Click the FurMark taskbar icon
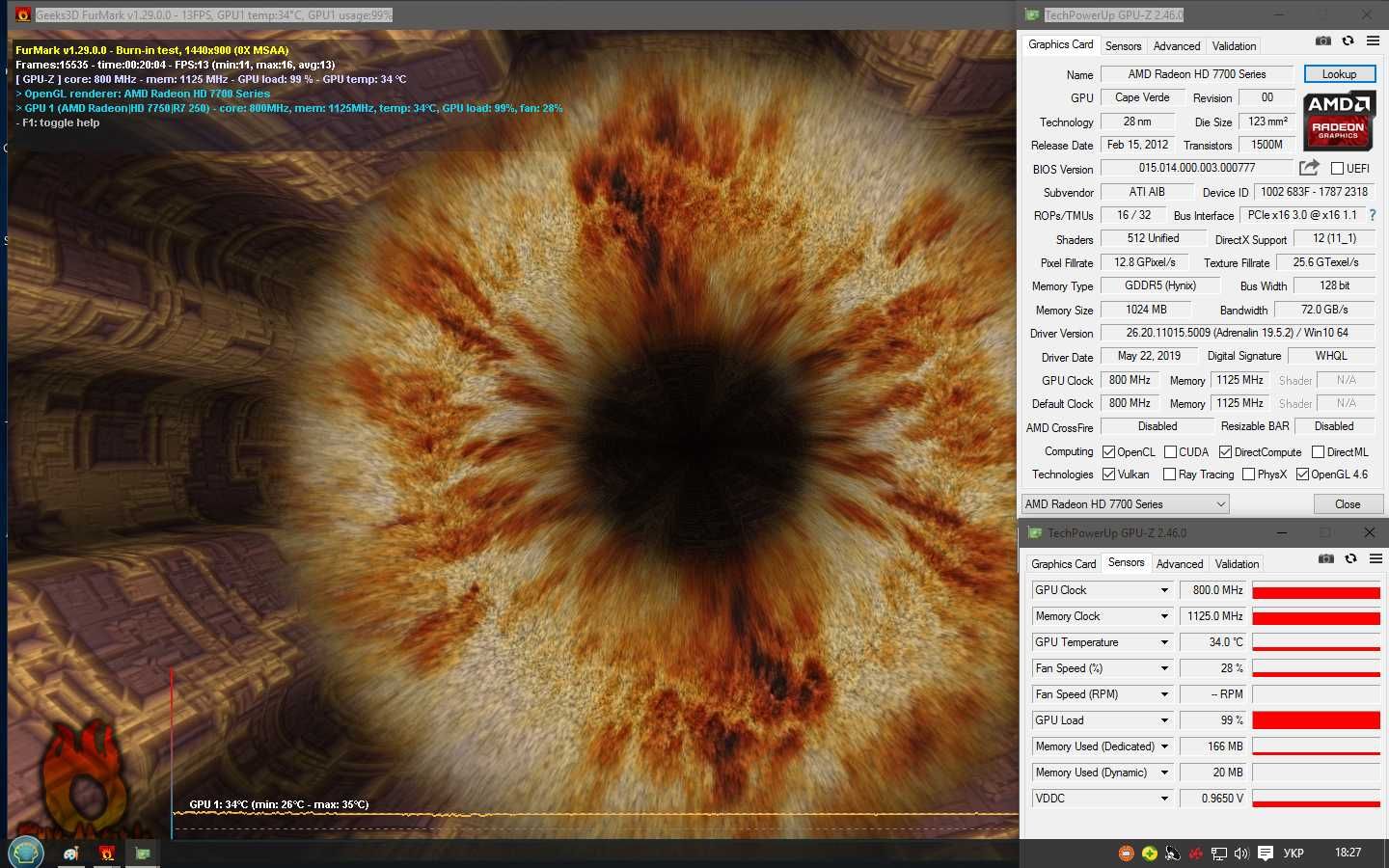This screenshot has height=868, width=1389. pyautogui.click(x=107, y=853)
